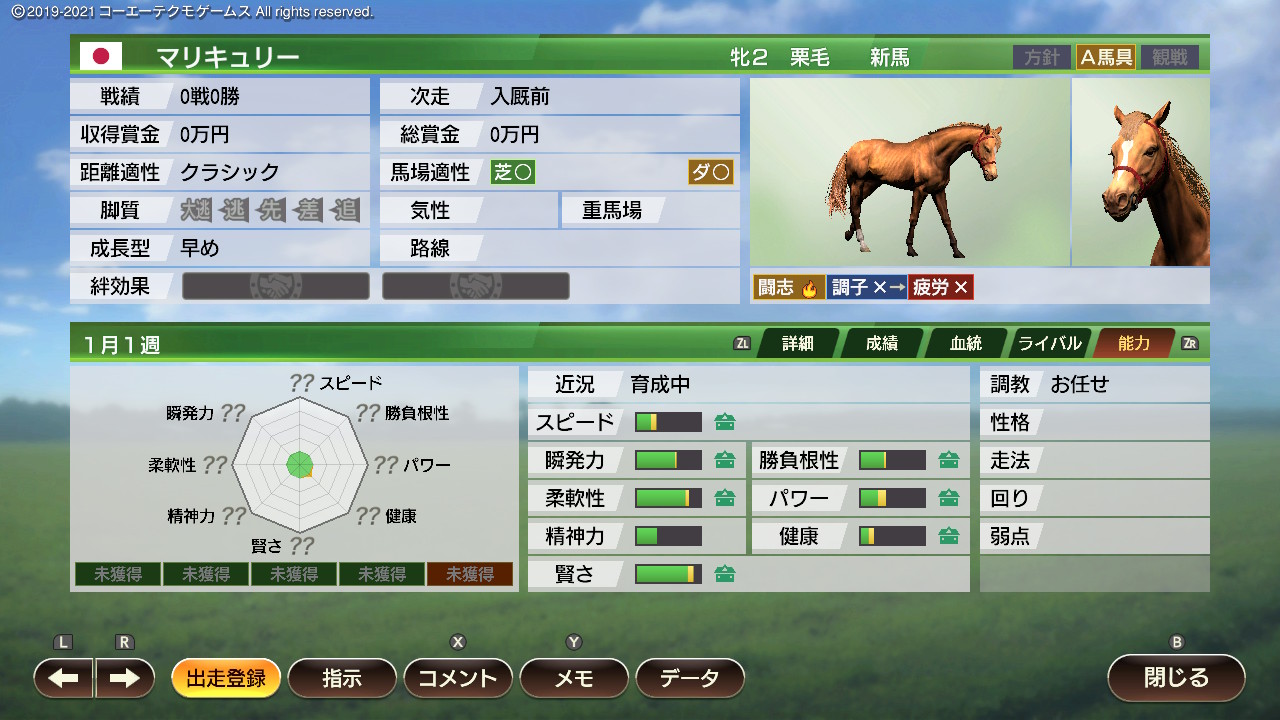Click the facility icon beside the 柔軟性 bar
Viewport: 1280px width, 720px height.
click(725, 498)
